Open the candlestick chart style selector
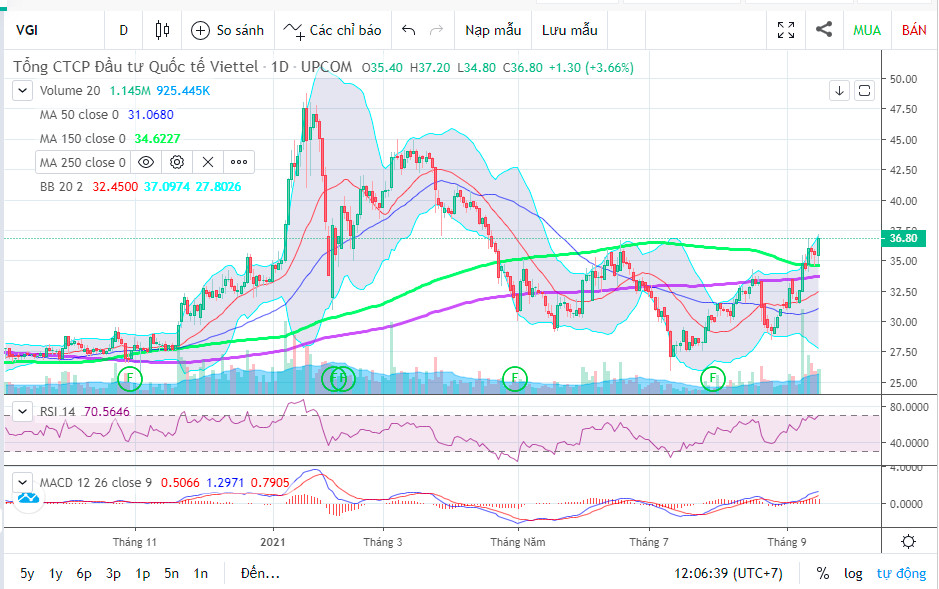Viewport: 939px width, 589px height. pos(162,30)
